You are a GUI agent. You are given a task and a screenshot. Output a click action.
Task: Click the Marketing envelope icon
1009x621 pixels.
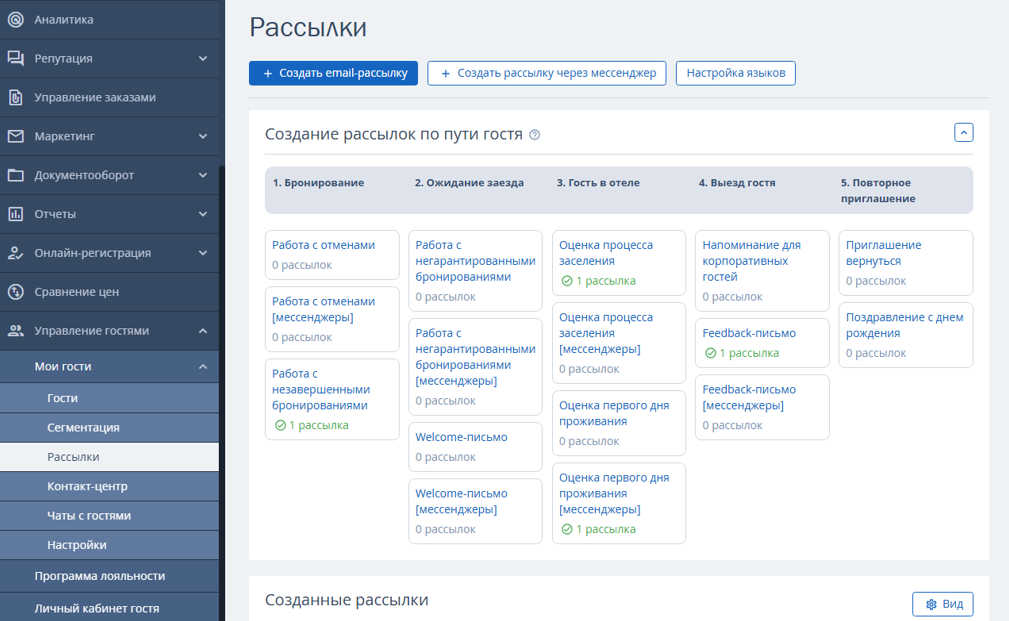click(16, 136)
